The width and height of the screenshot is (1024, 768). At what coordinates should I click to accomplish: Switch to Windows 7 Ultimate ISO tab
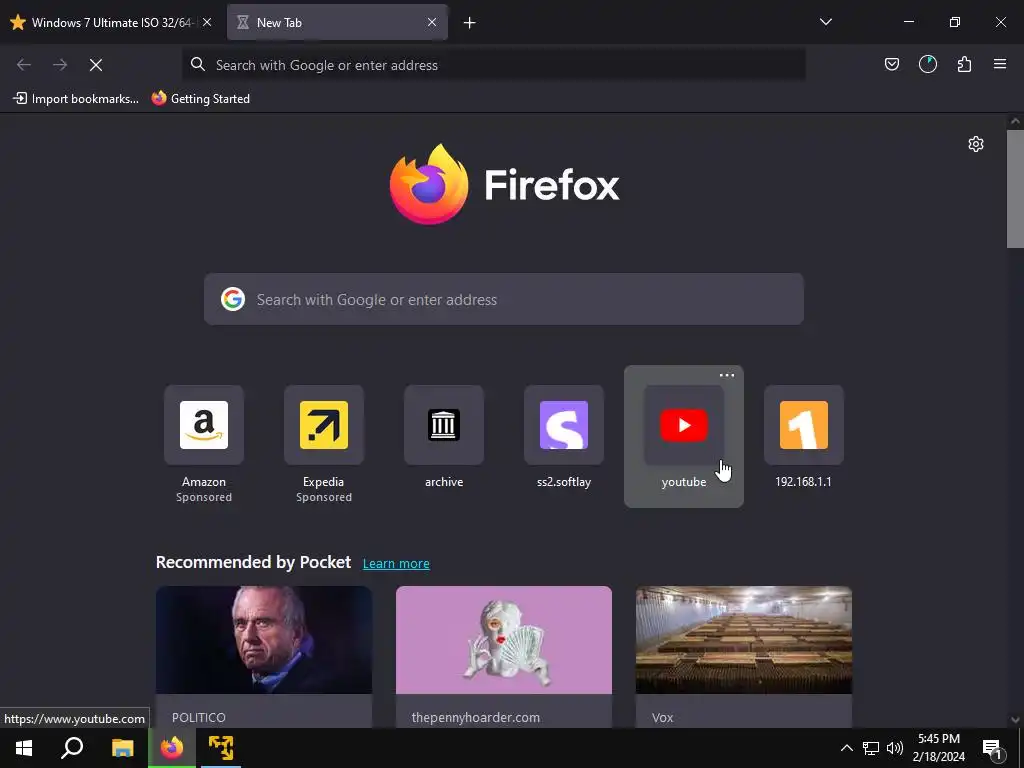coord(112,23)
